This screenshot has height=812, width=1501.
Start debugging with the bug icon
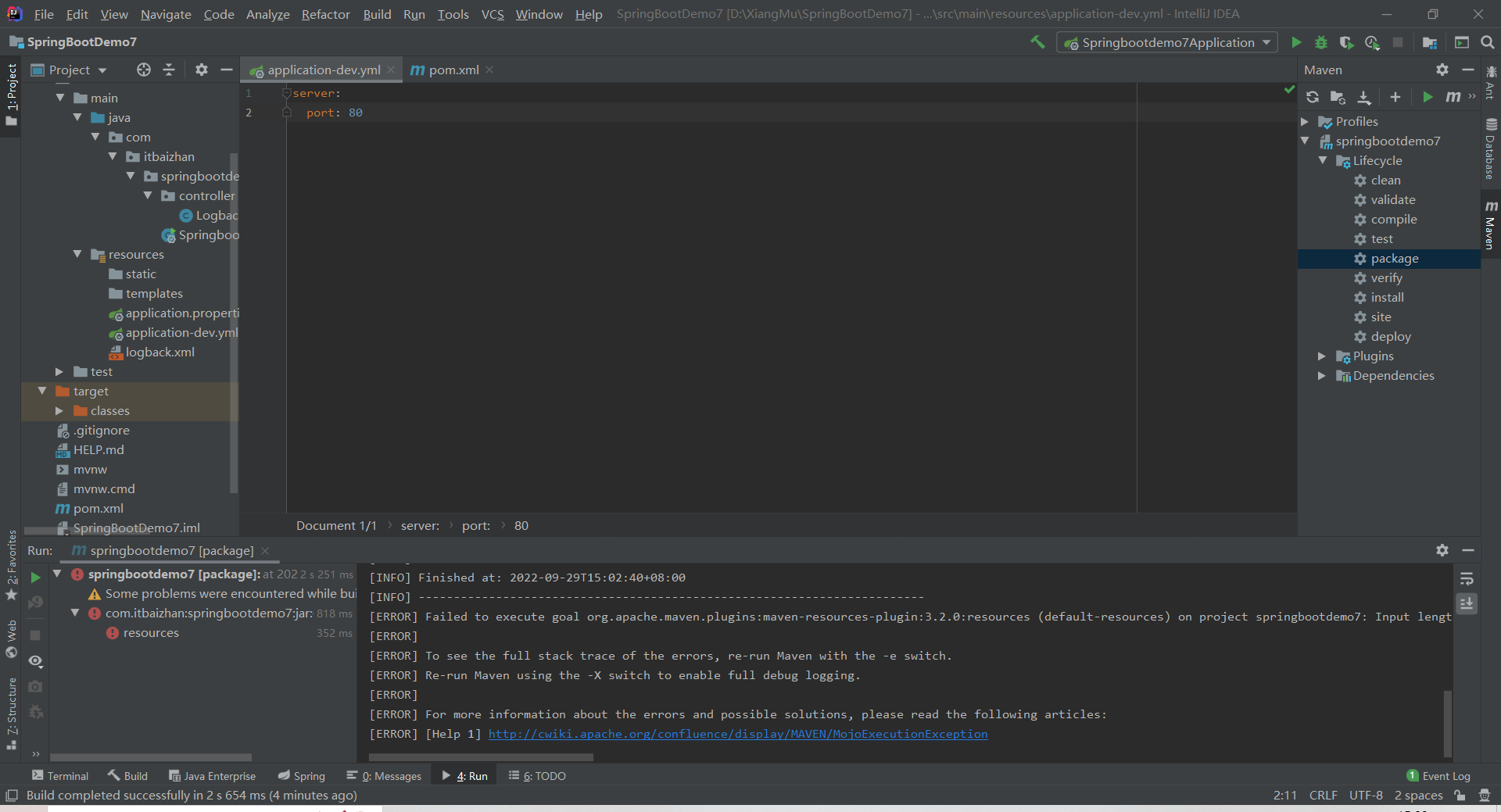[x=1321, y=42]
